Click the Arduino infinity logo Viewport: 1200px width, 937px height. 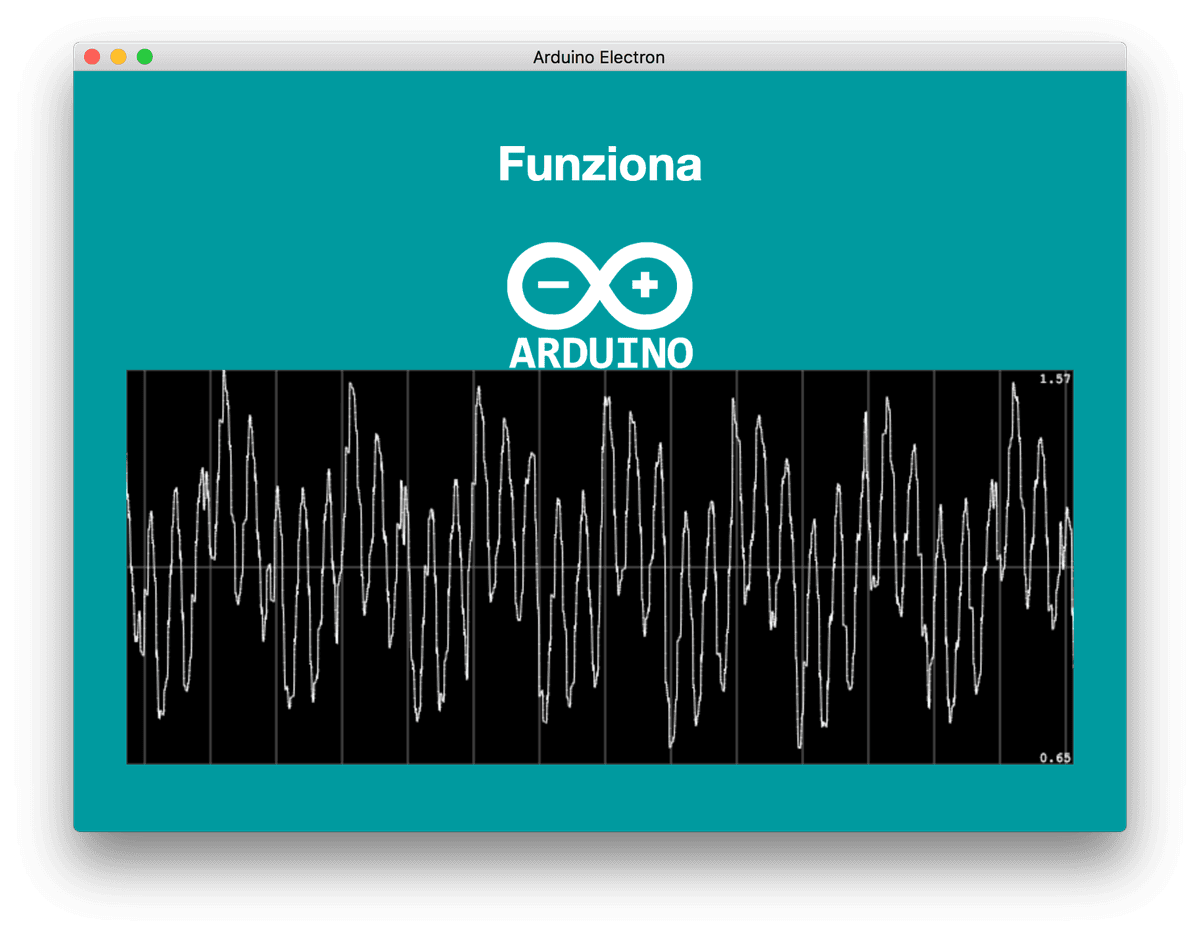(600, 285)
